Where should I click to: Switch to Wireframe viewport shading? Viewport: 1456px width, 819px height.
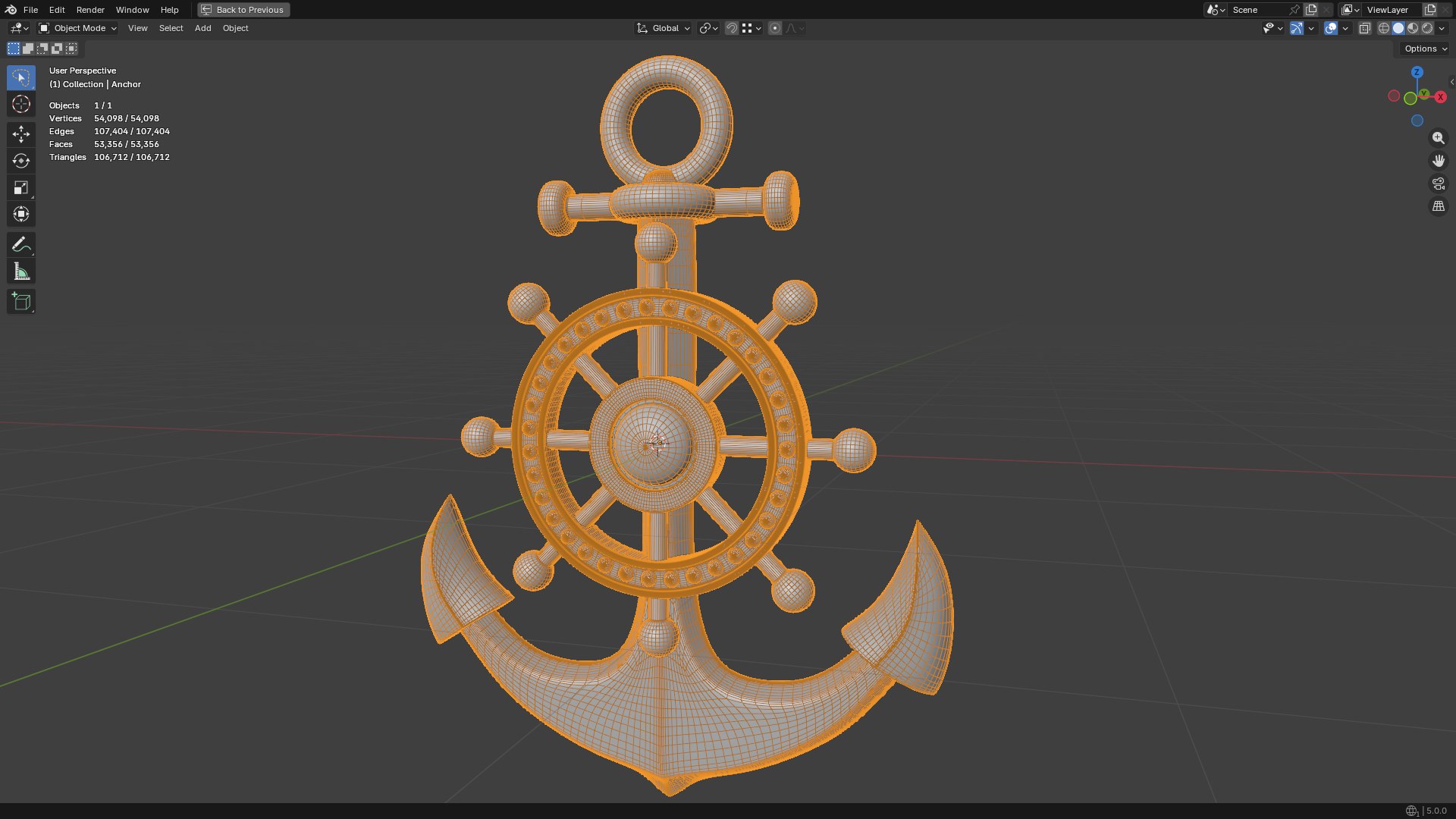pos(1383,28)
